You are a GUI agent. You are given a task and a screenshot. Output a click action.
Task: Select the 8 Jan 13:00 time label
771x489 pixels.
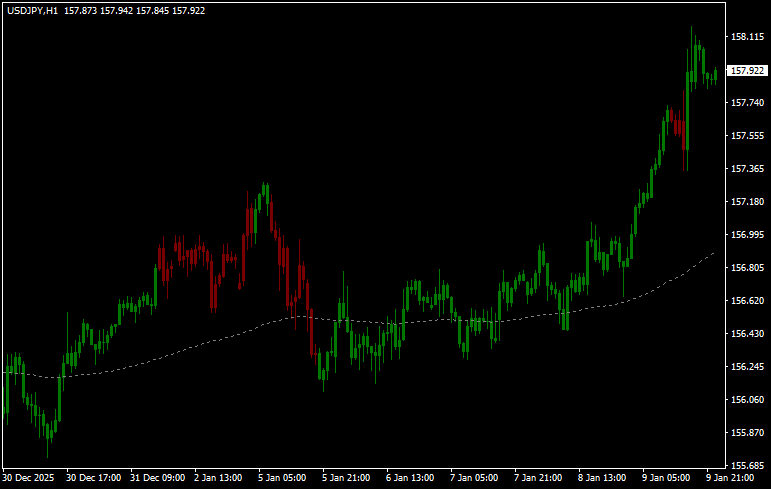[602, 478]
